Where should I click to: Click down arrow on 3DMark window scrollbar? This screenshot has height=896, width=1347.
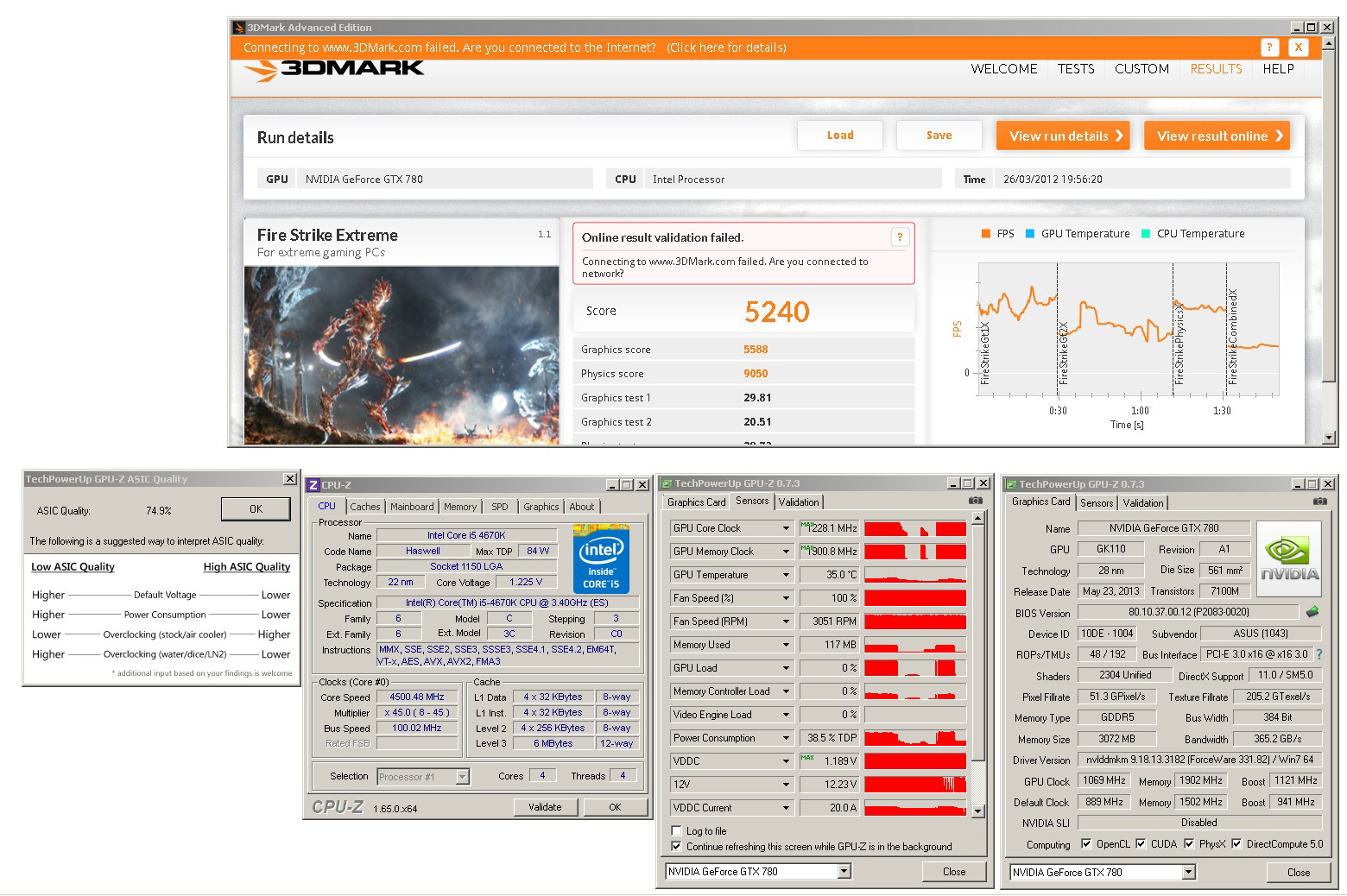point(1331,438)
